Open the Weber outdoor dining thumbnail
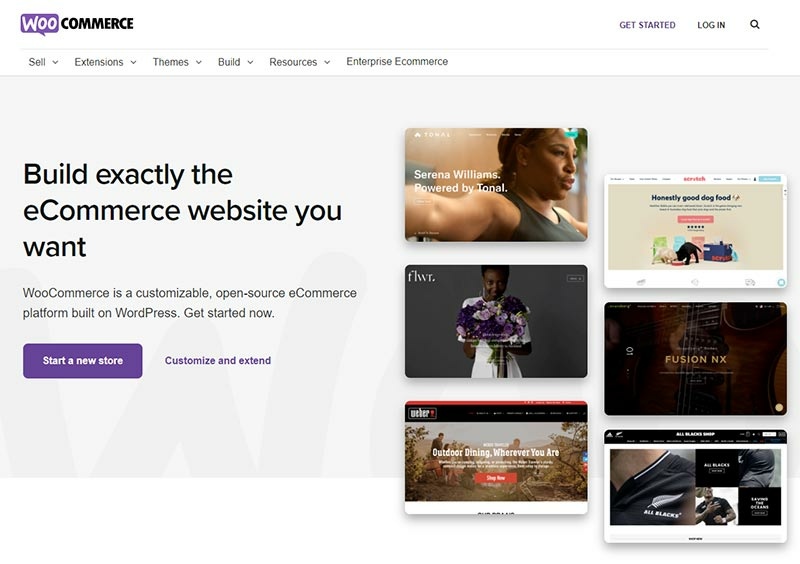Viewport: 800px width, 564px height. 496,457
